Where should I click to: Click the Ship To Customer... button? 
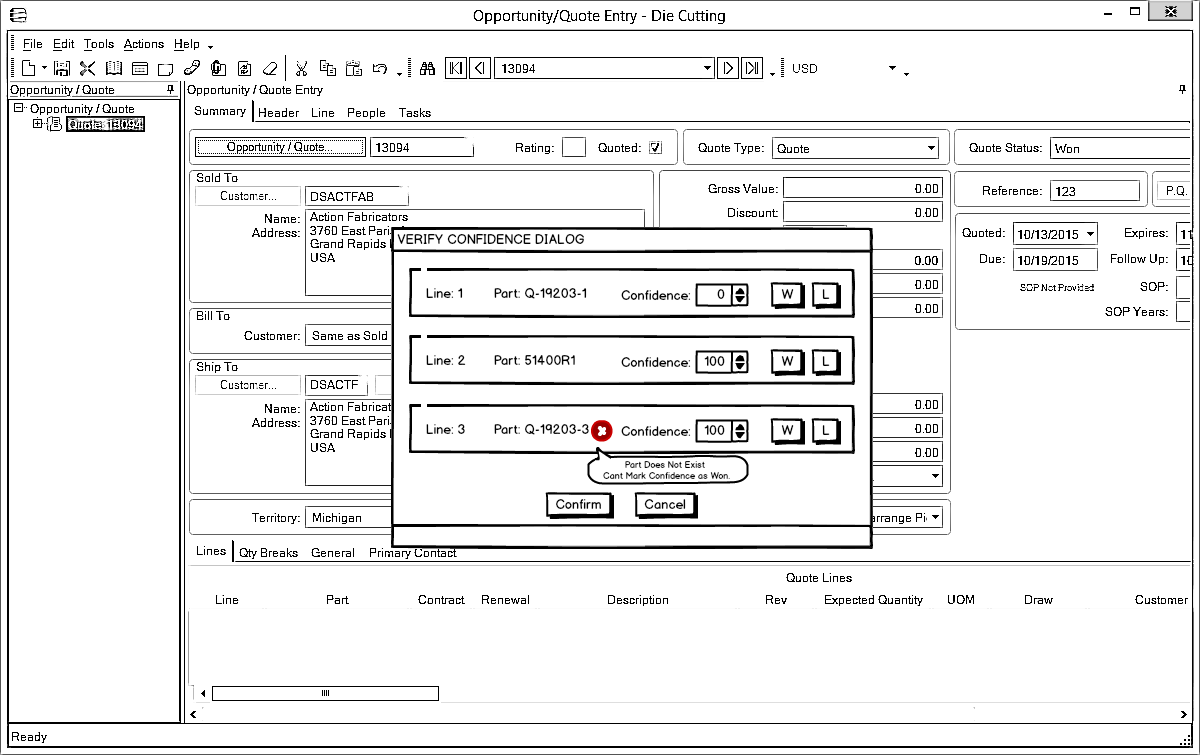248,385
